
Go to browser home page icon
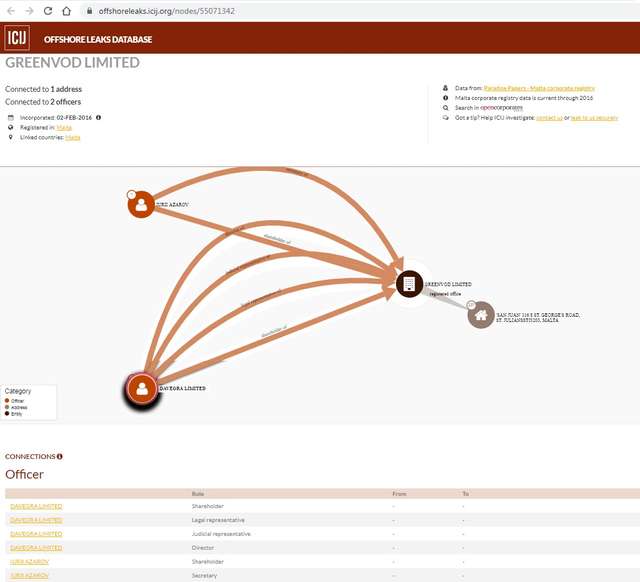pyautogui.click(x=65, y=10)
